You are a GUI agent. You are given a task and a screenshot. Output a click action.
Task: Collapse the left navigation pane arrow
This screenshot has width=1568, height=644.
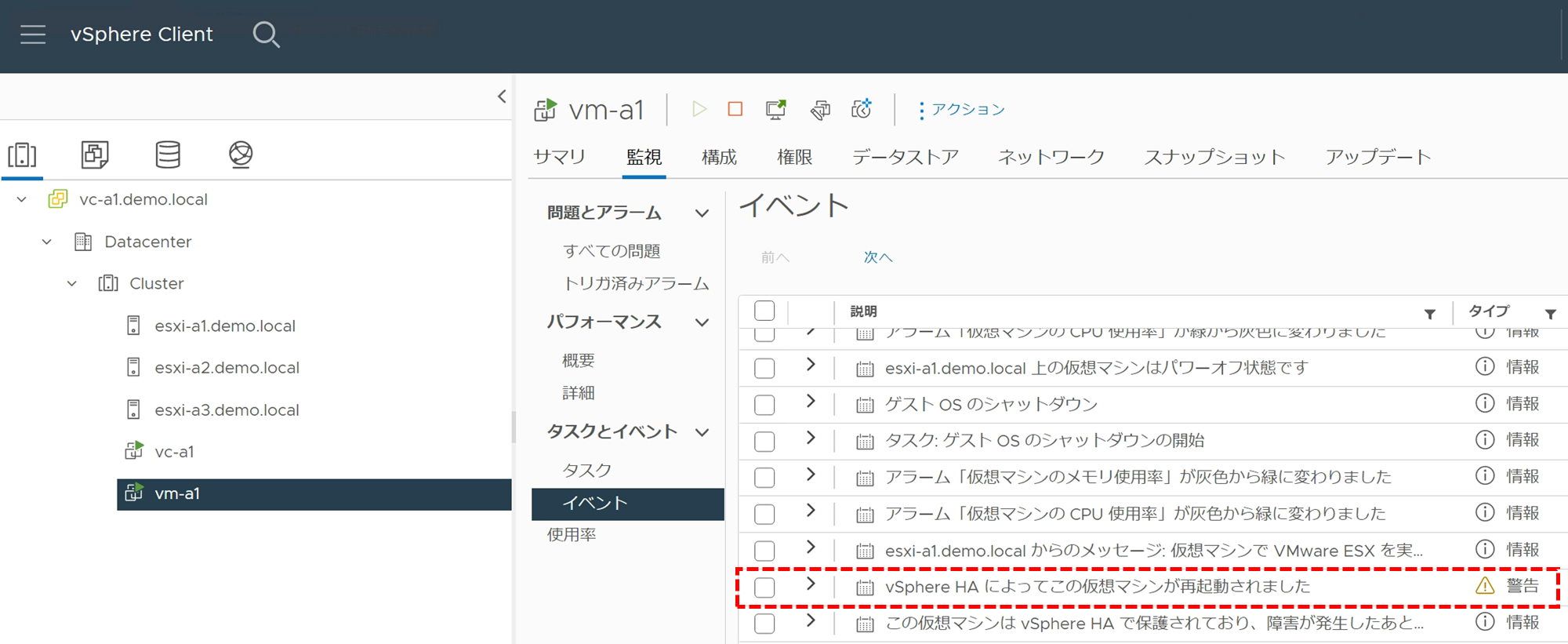pyautogui.click(x=502, y=96)
